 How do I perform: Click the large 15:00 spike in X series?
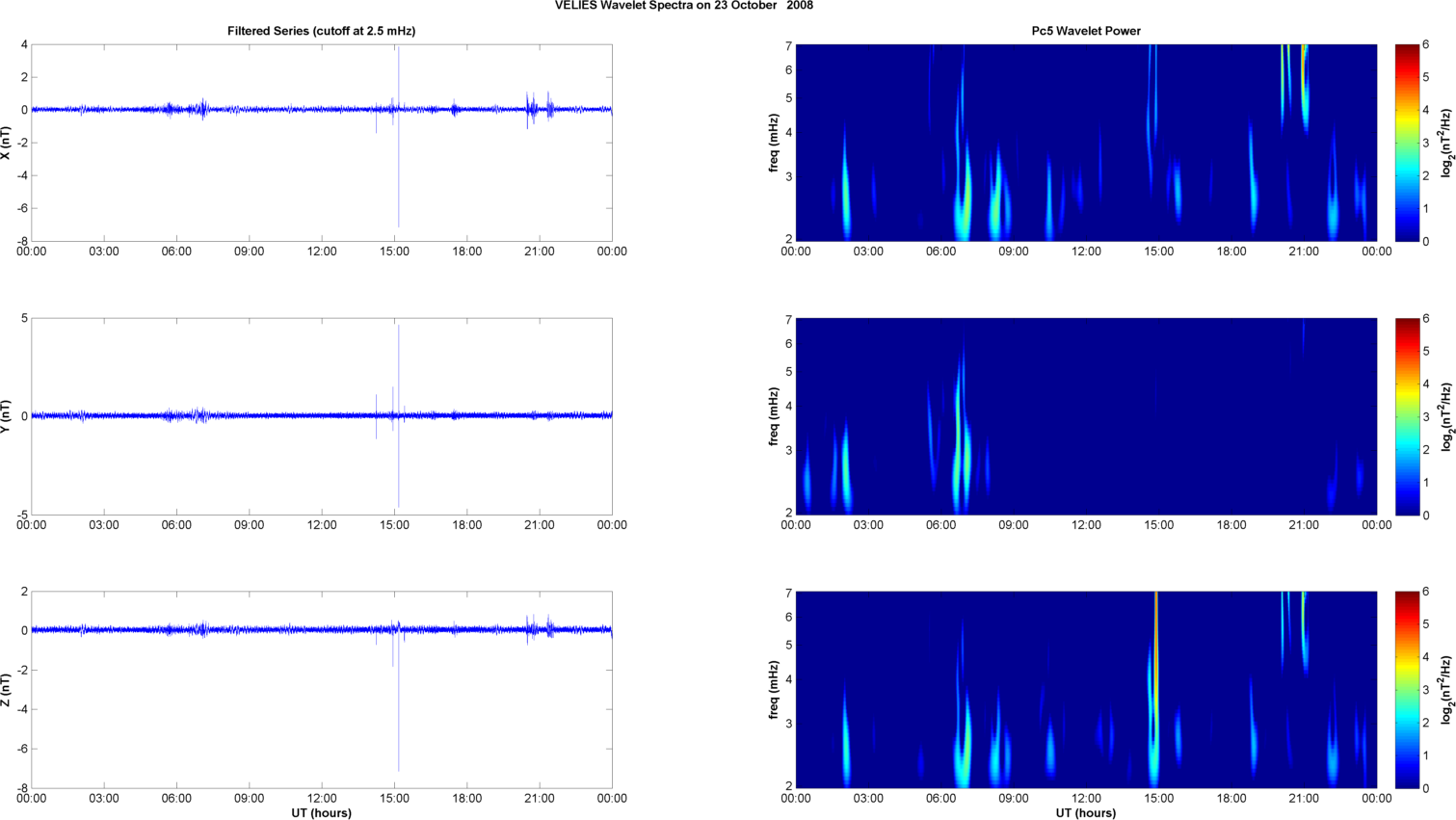click(399, 137)
